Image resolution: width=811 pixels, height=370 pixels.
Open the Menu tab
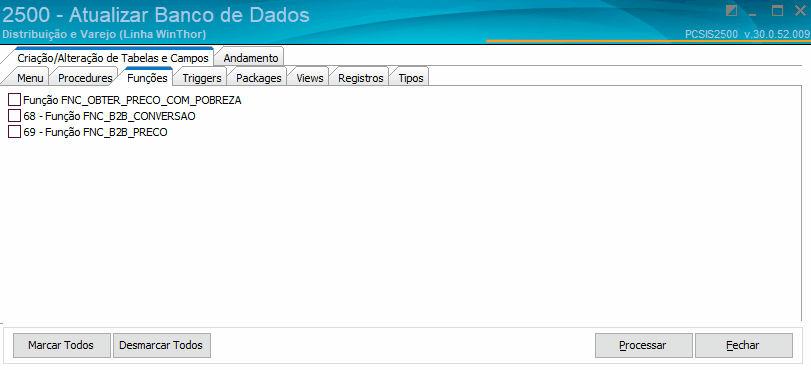(30, 78)
